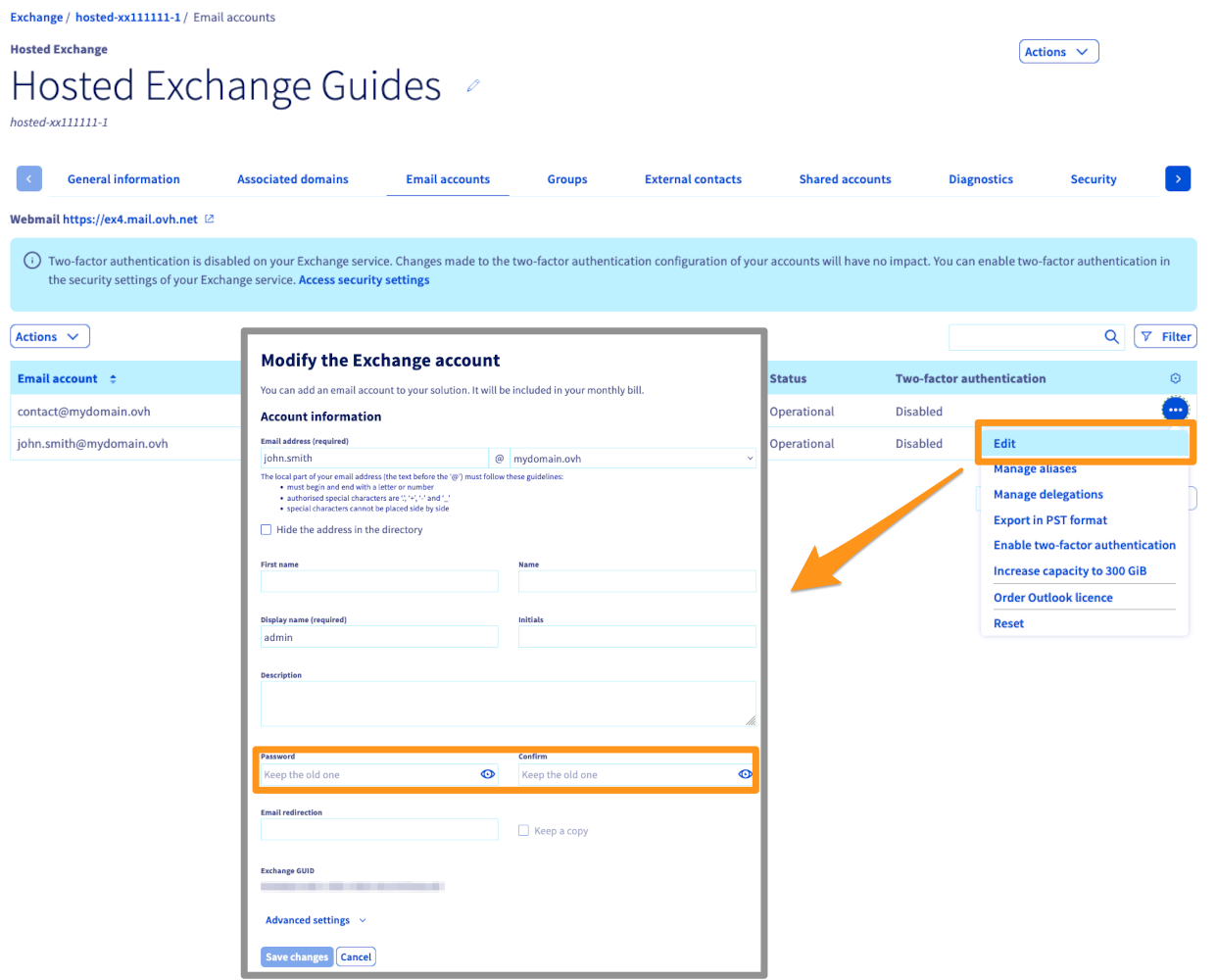Click the right arrow tab scroller
Viewport: 1217px width, 980px height.
[x=1178, y=178]
